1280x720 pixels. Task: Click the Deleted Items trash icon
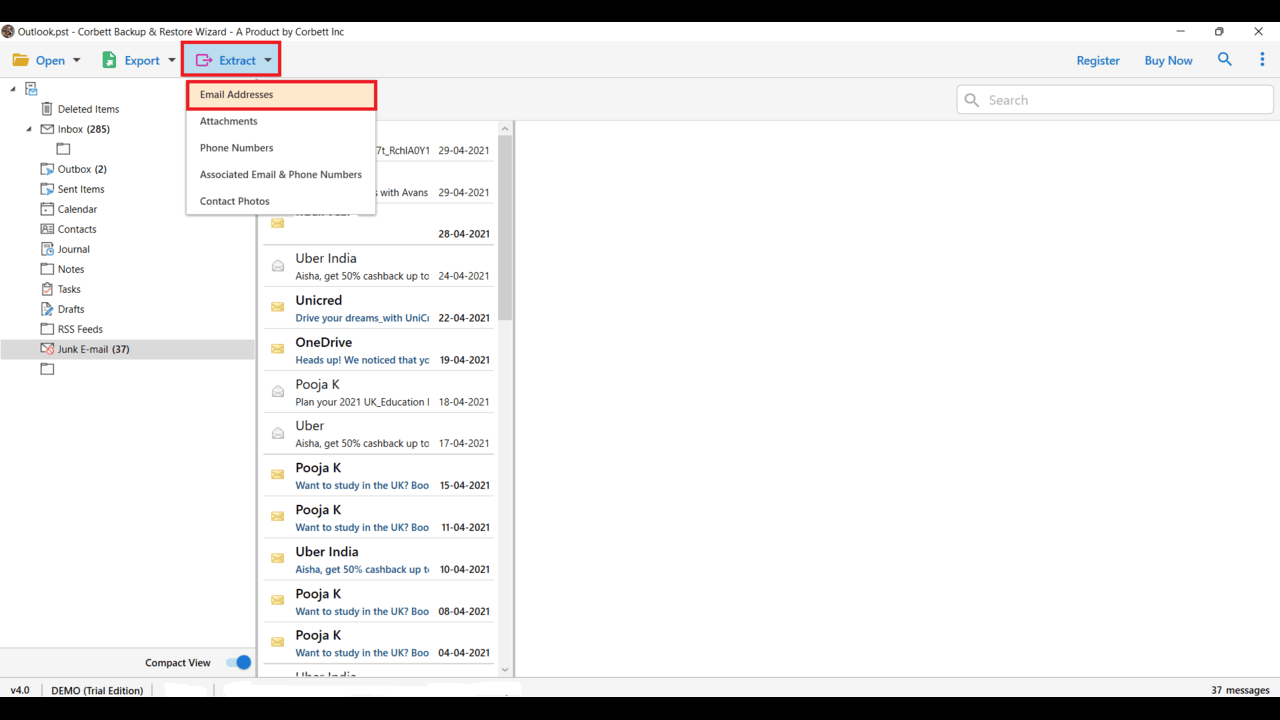pos(47,109)
